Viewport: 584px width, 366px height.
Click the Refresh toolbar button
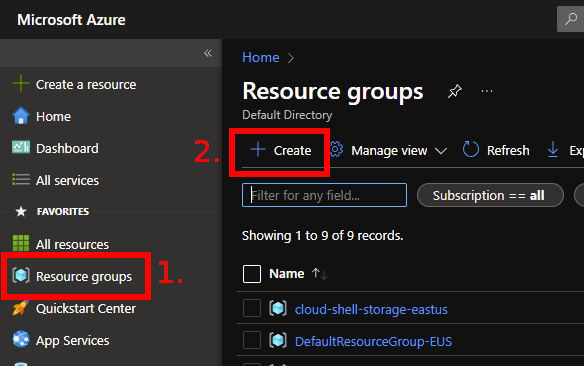(x=496, y=150)
